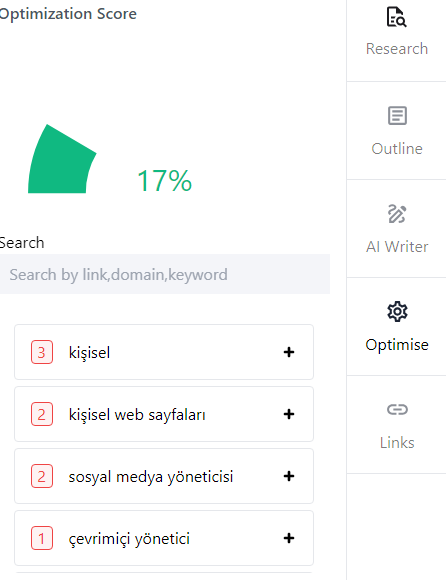Click the 17% score value
This screenshot has width=446, height=580.
165,181
